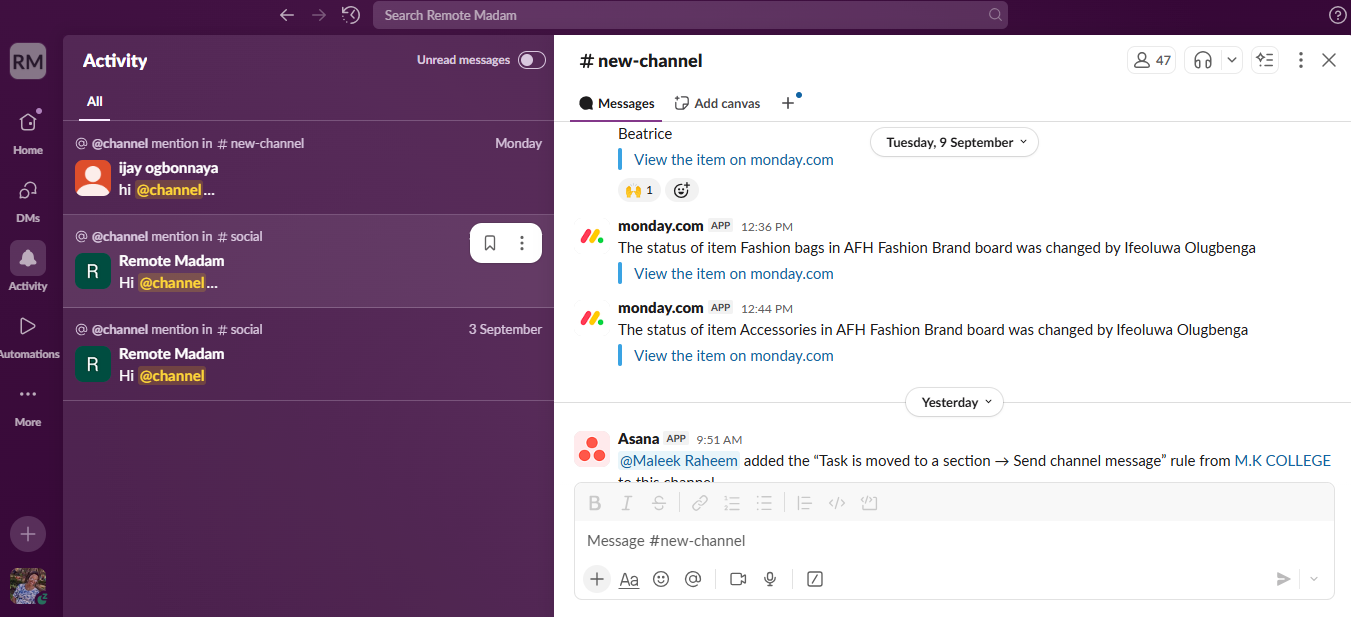This screenshot has width=1351, height=617.
Task: Open the # new-channel title details
Action: point(641,60)
